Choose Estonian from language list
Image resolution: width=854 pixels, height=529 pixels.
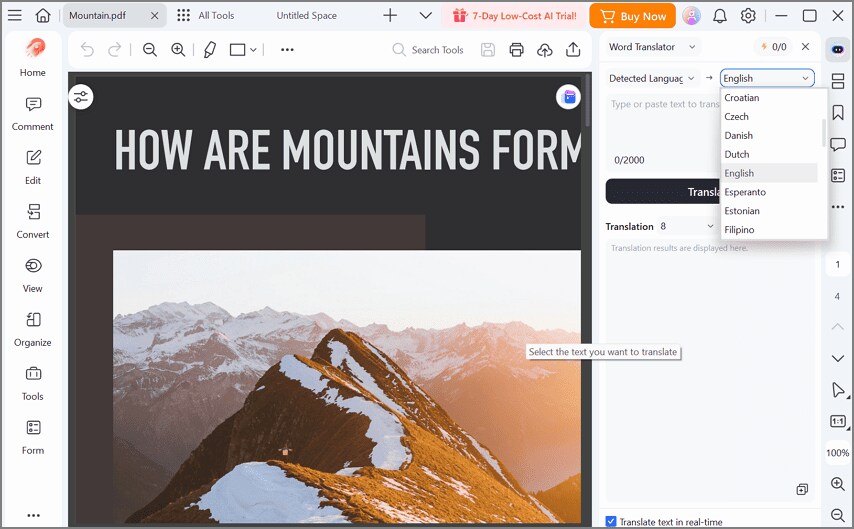coord(769,211)
